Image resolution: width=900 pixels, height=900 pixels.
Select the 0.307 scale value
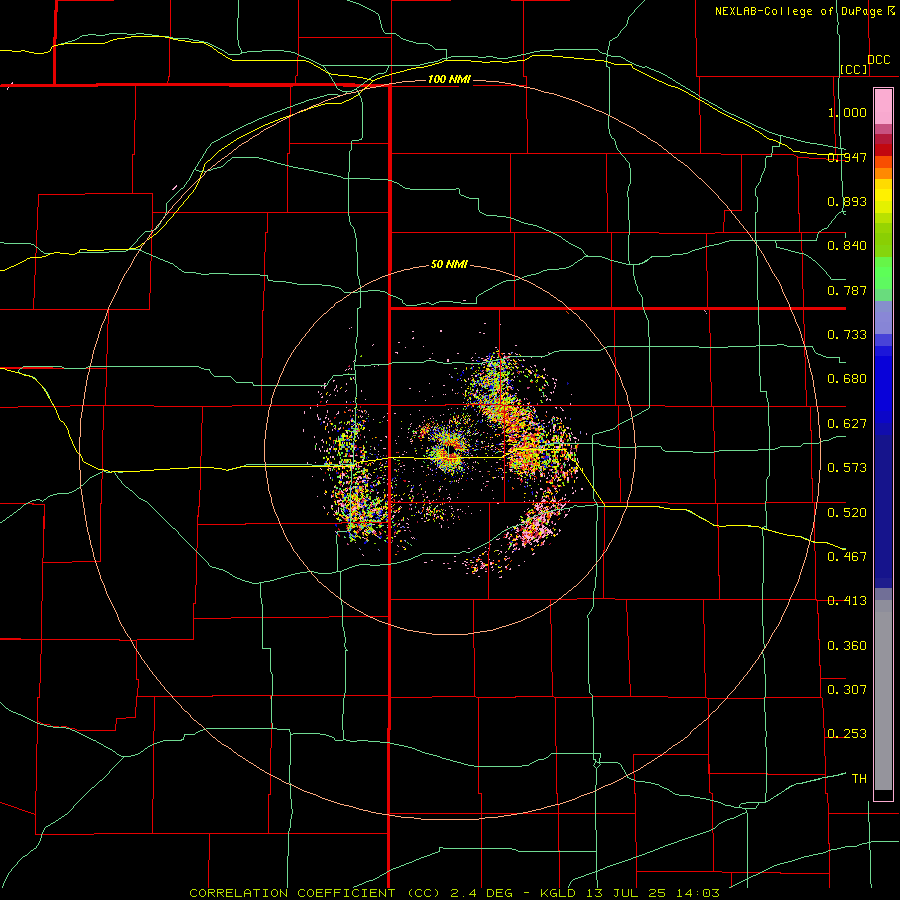pyautogui.click(x=847, y=690)
